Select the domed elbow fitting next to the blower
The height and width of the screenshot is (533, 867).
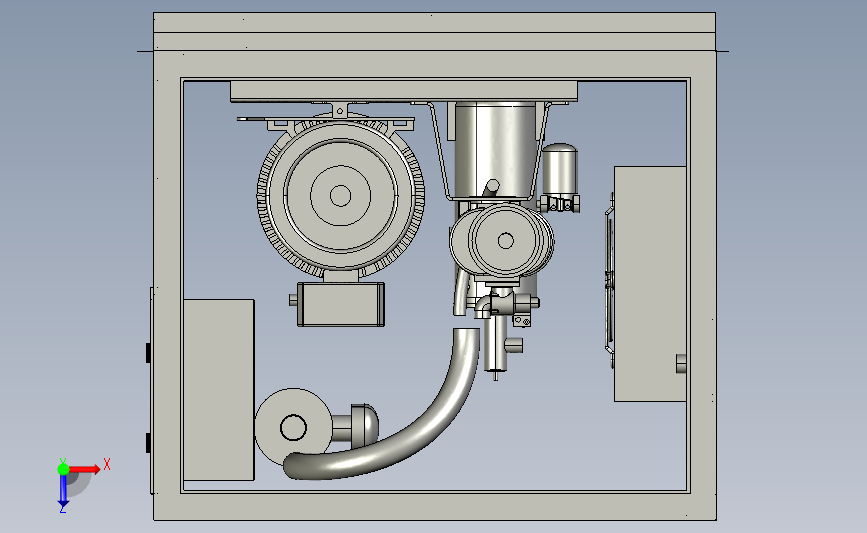[x=364, y=425]
